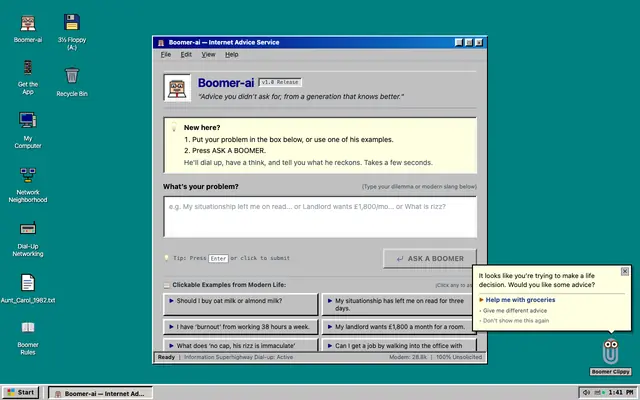
Task: Choose the situationship left me on read example
Action: [x=399, y=304]
